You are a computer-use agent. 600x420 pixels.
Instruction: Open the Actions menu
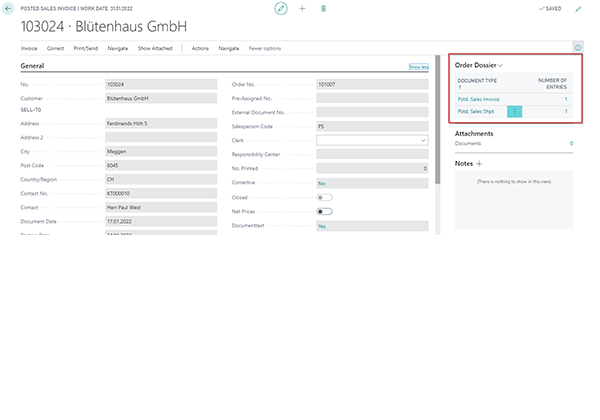pos(200,48)
